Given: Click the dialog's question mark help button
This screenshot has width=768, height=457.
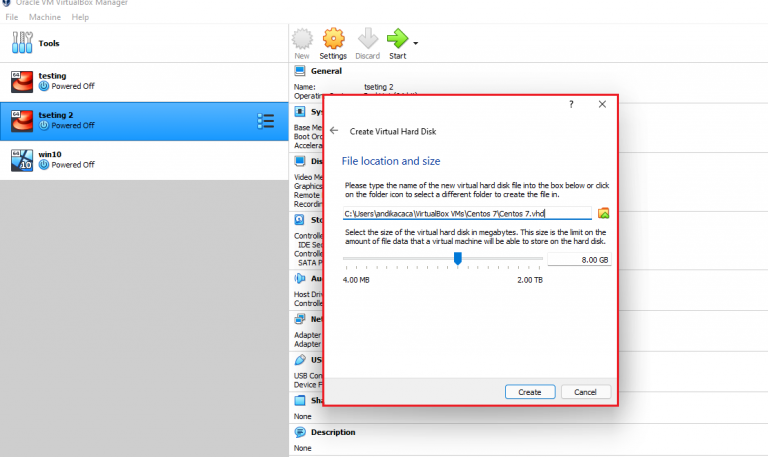Looking at the screenshot, I should (x=571, y=104).
